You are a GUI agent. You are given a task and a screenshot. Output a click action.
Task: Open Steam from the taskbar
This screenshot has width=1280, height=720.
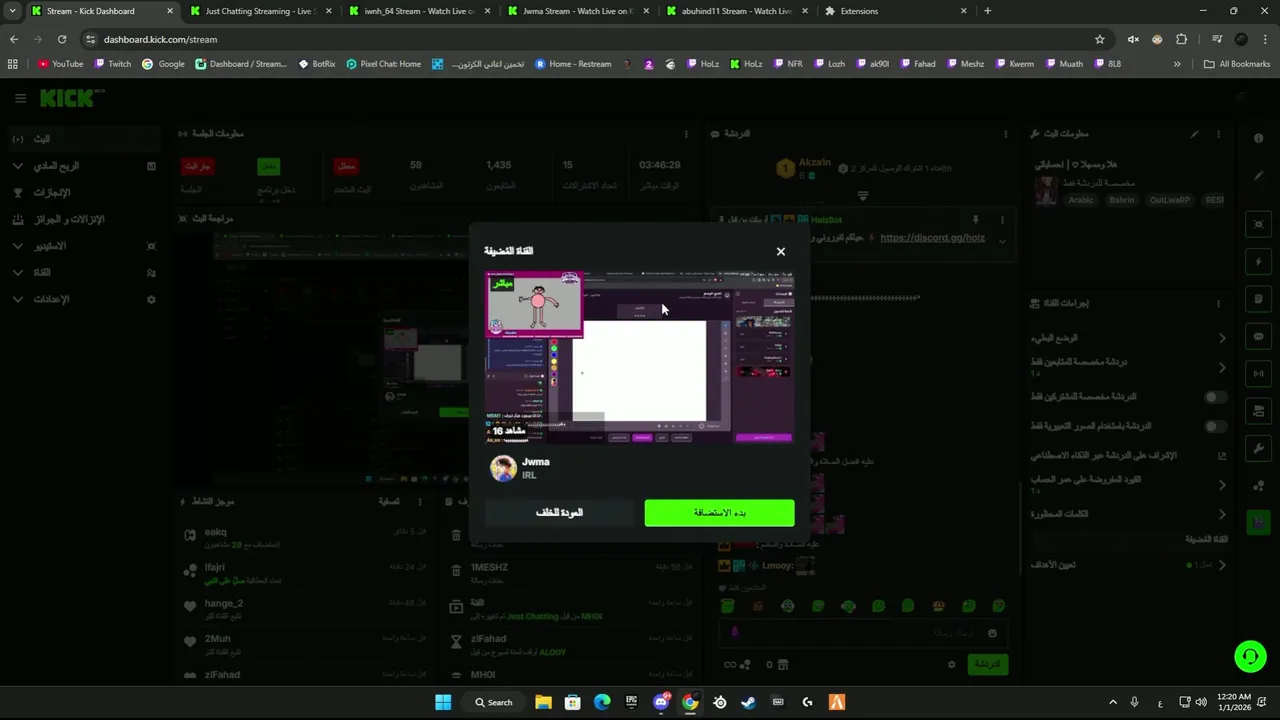(x=749, y=702)
